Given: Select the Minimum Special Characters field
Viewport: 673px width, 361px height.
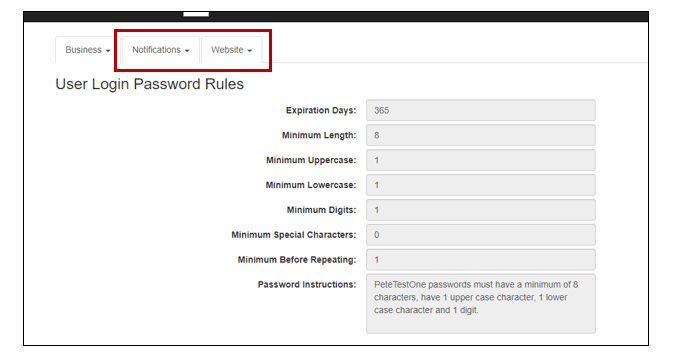Looking at the screenshot, I should (481, 235).
